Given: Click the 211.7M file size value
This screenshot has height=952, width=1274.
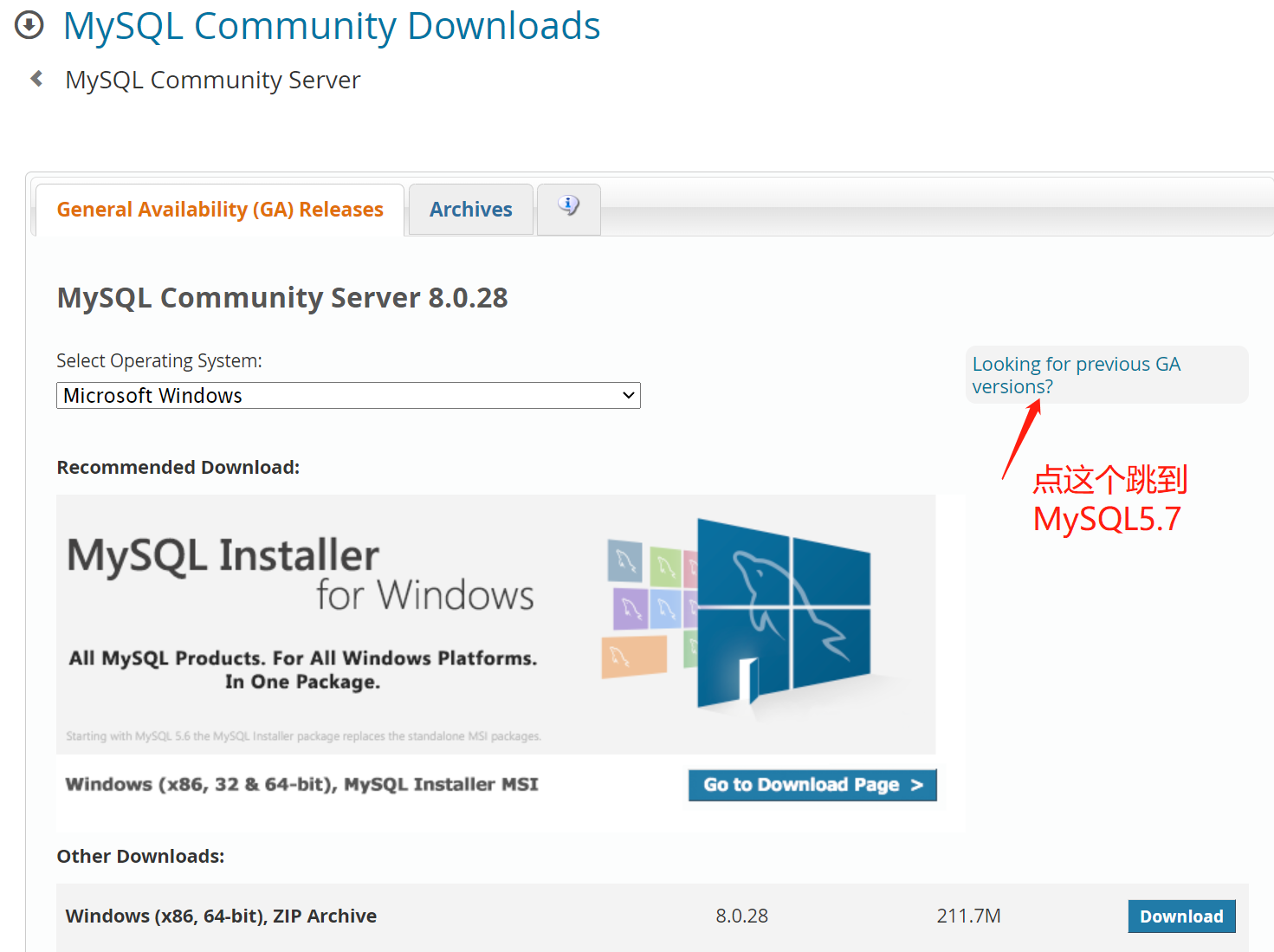Looking at the screenshot, I should 968,916.
